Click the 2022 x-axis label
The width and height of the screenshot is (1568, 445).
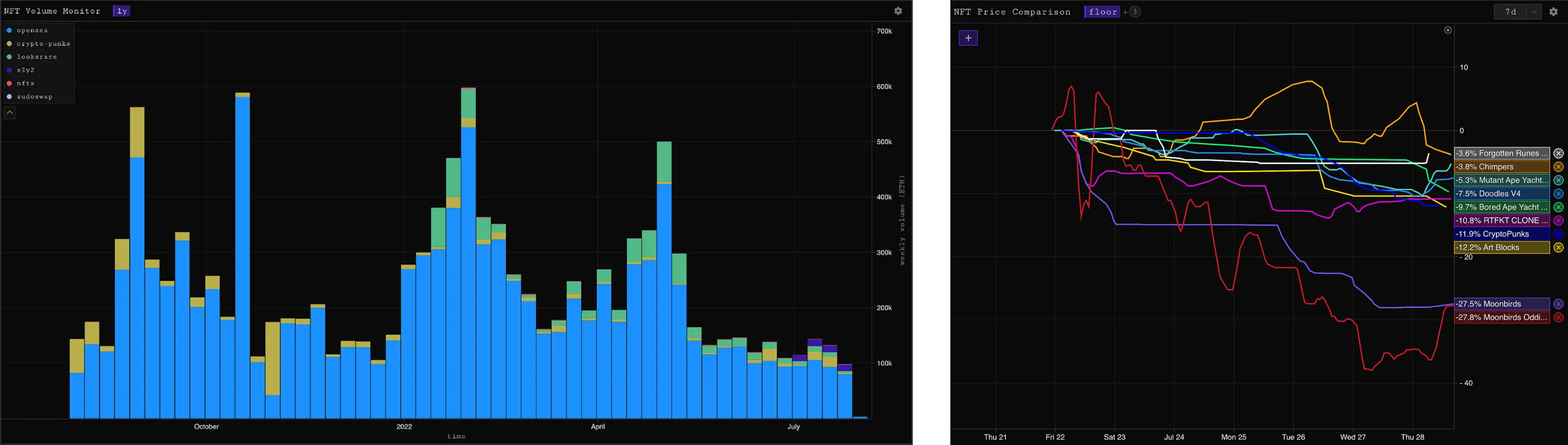coord(404,427)
